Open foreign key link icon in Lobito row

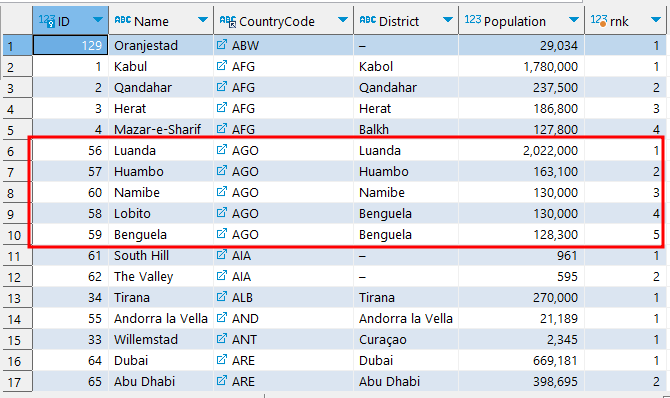[x=222, y=212]
